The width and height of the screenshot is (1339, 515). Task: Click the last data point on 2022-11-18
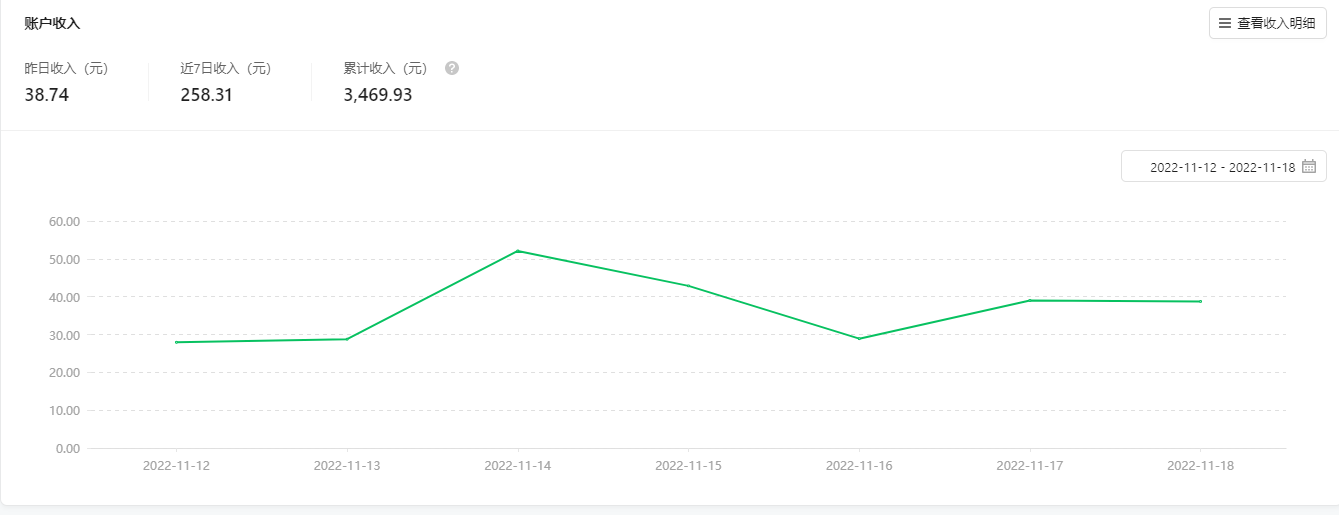click(x=1200, y=301)
